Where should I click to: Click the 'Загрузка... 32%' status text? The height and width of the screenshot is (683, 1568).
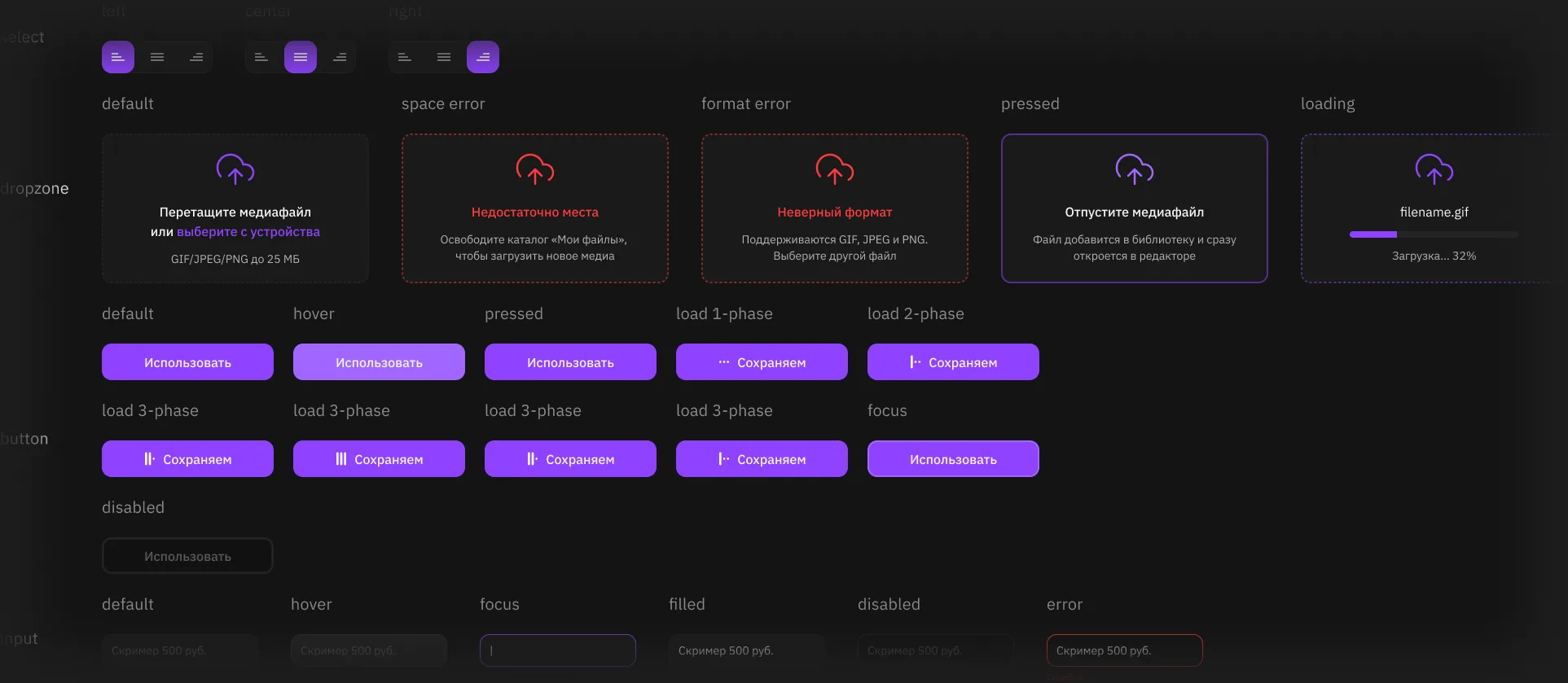coord(1434,256)
